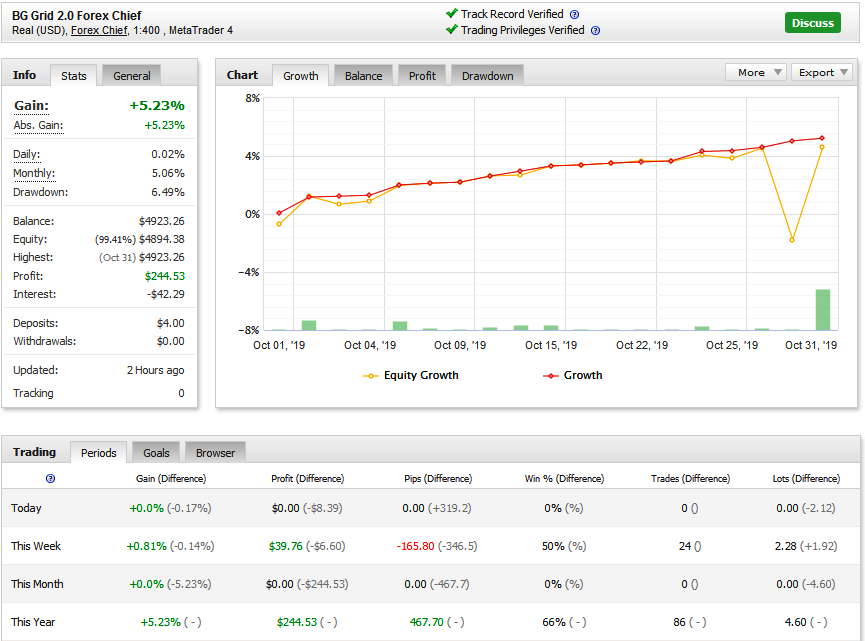Click the Trades (Difference) column header
The height and width of the screenshot is (641, 865).
690,478
